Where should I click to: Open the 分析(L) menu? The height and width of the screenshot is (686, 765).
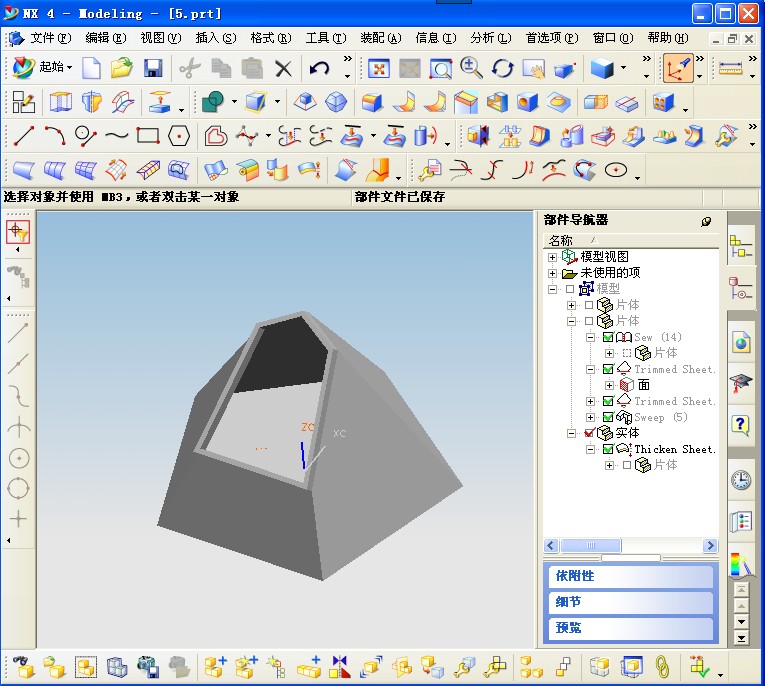pyautogui.click(x=491, y=38)
